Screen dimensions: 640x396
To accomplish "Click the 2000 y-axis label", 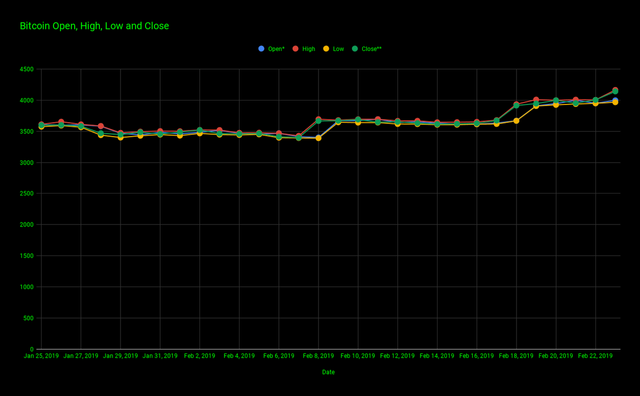I will [x=27, y=225].
